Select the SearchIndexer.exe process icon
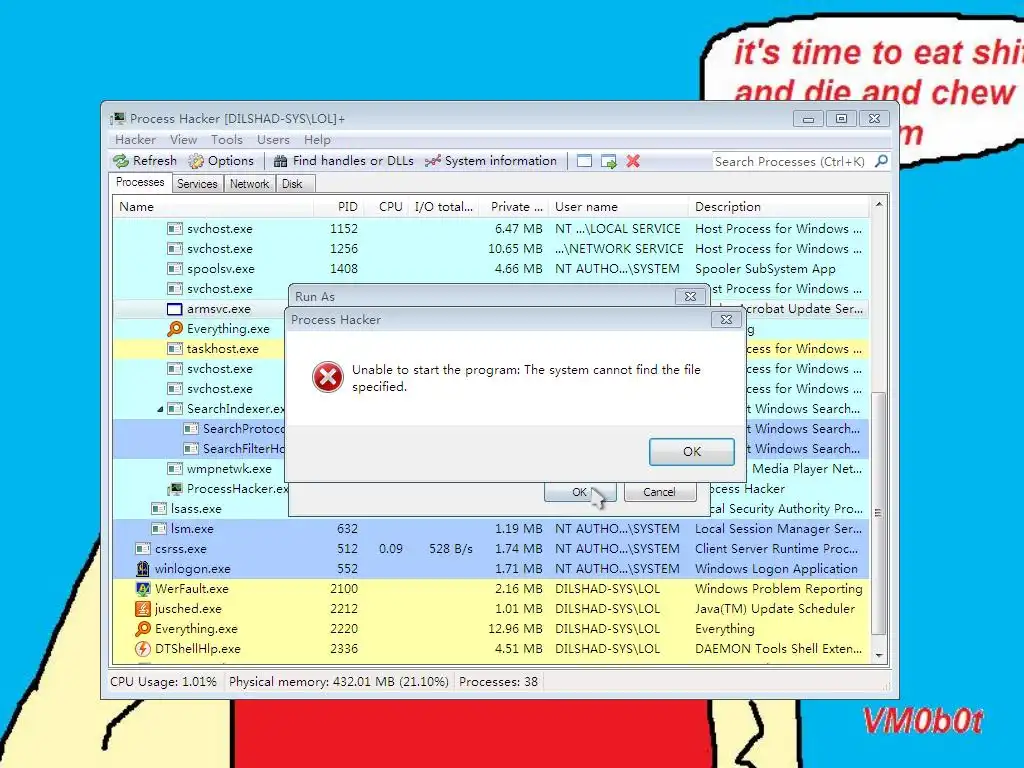The width and height of the screenshot is (1024, 768). coord(174,409)
